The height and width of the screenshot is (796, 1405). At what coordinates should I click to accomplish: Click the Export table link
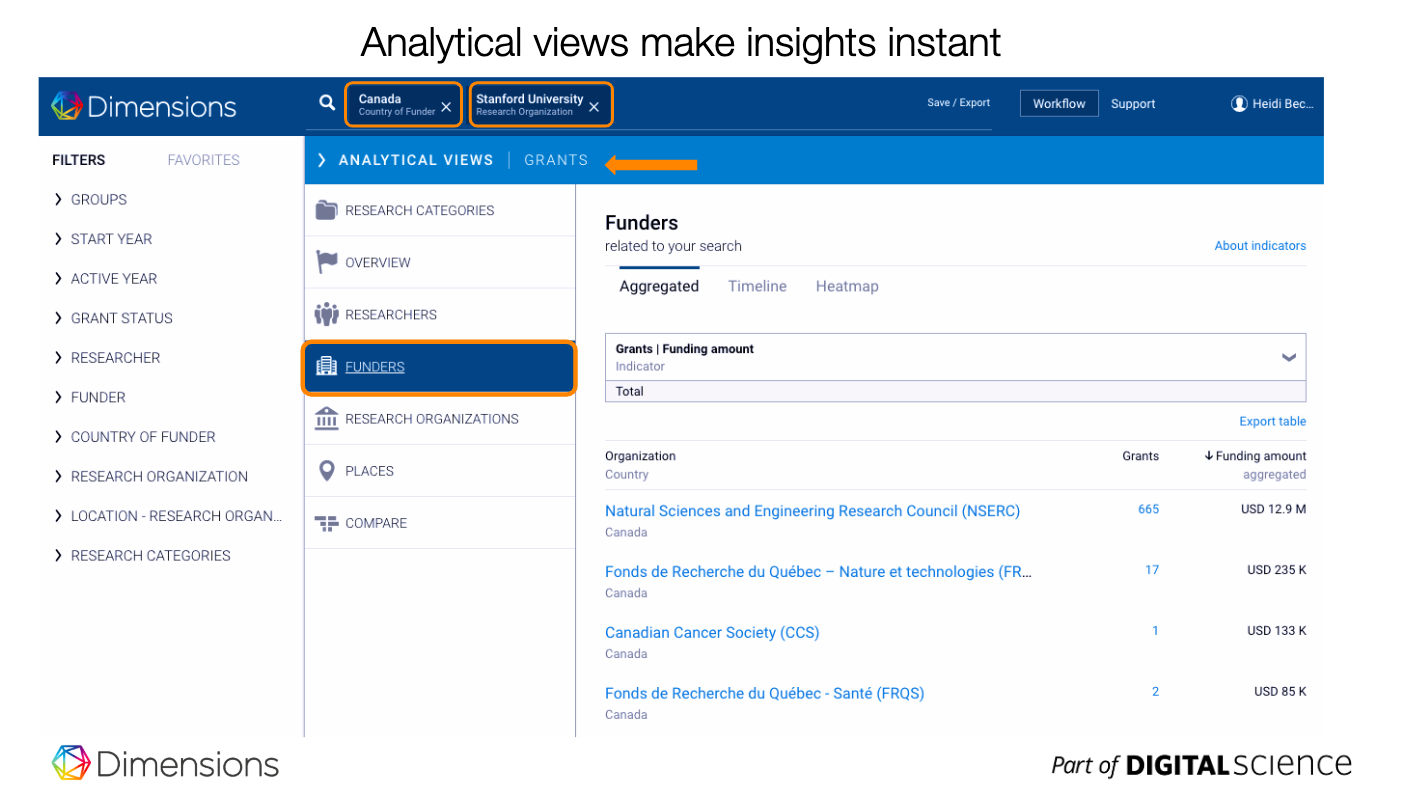coord(1272,421)
